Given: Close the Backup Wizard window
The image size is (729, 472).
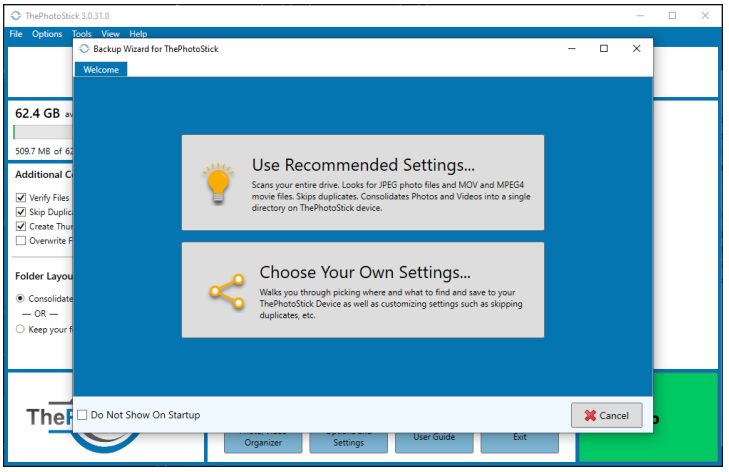Looking at the screenshot, I should (x=636, y=48).
